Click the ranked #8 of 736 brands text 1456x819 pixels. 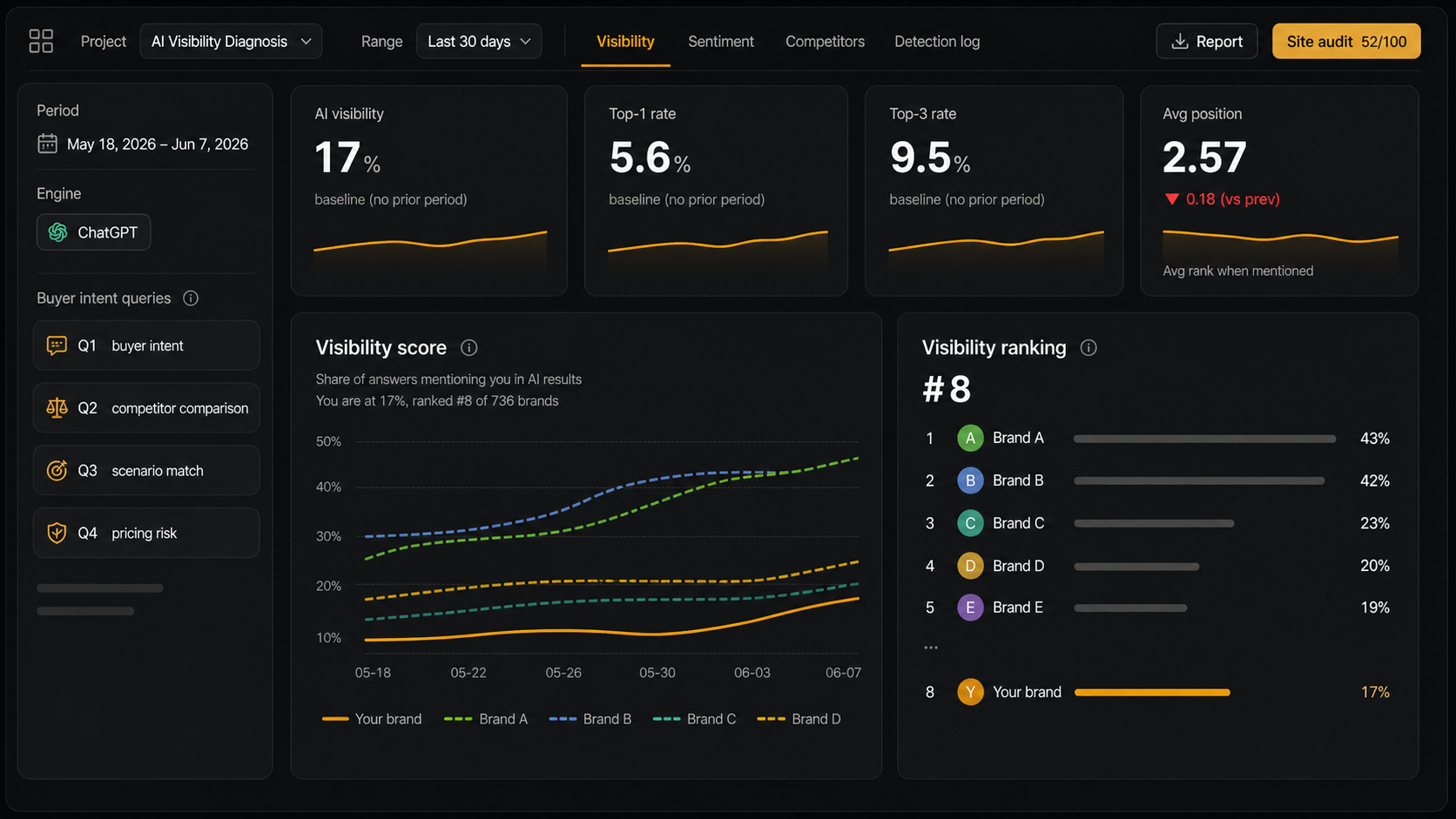coord(486,400)
